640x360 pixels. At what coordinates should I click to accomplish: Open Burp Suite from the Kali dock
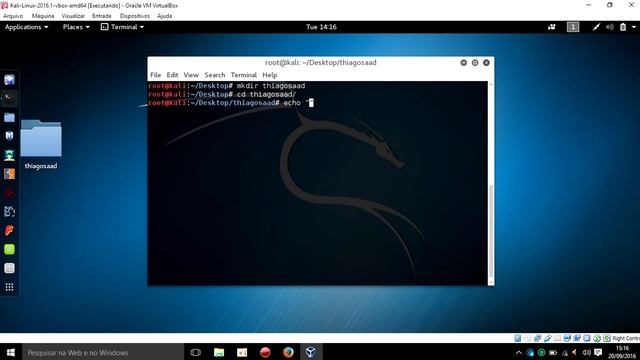(9, 174)
